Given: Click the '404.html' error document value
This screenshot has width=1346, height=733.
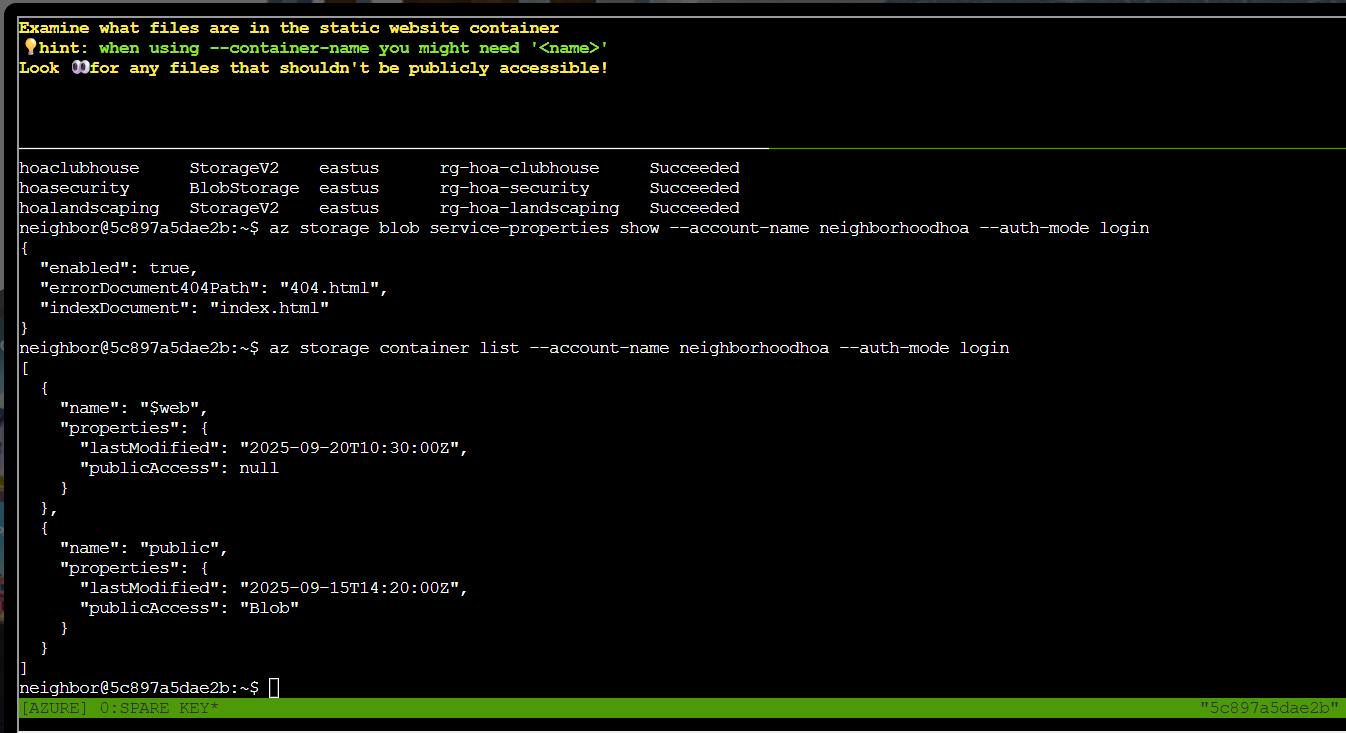Looking at the screenshot, I should tap(329, 288).
